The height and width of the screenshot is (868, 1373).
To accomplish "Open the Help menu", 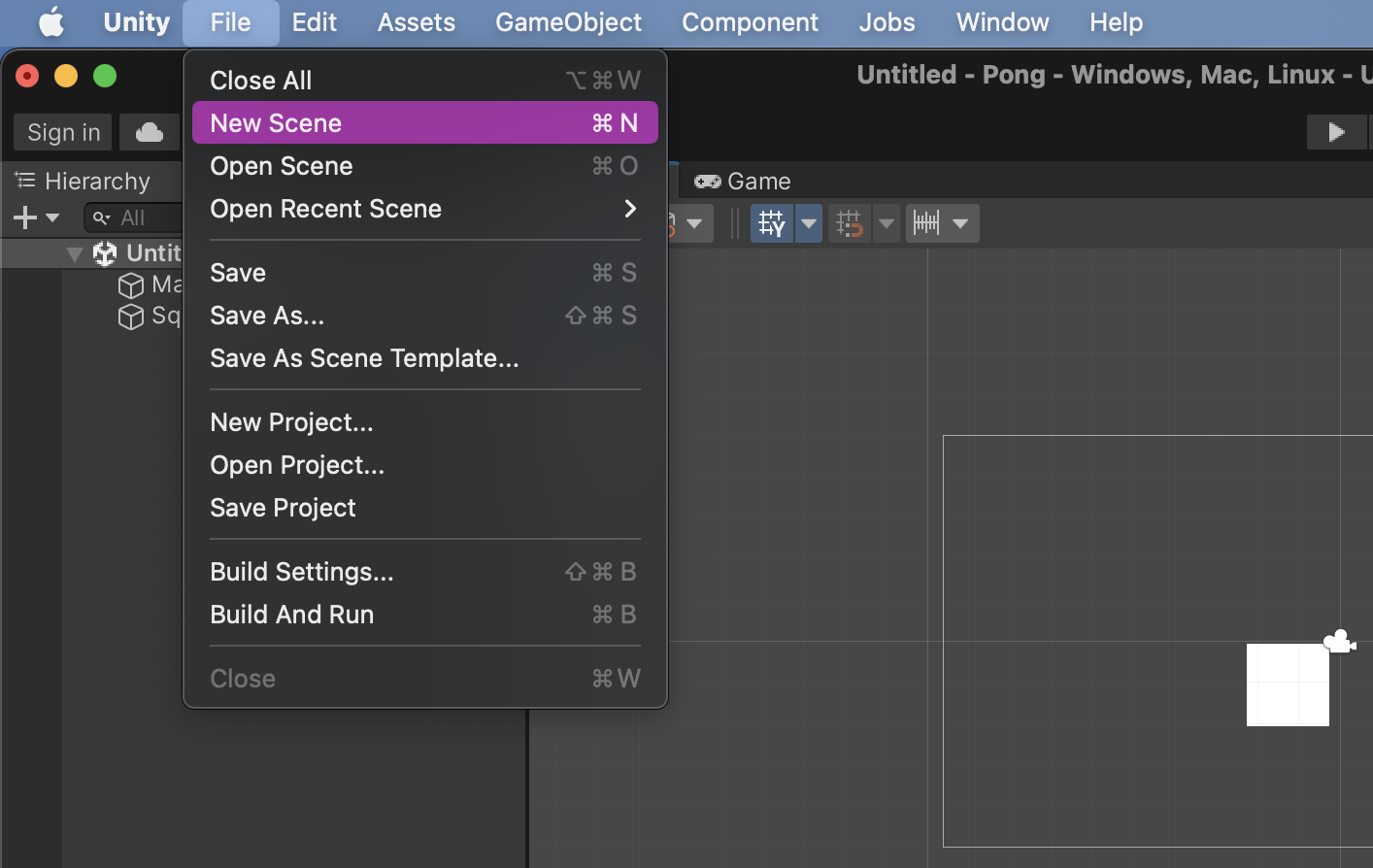I will pos(1116,21).
